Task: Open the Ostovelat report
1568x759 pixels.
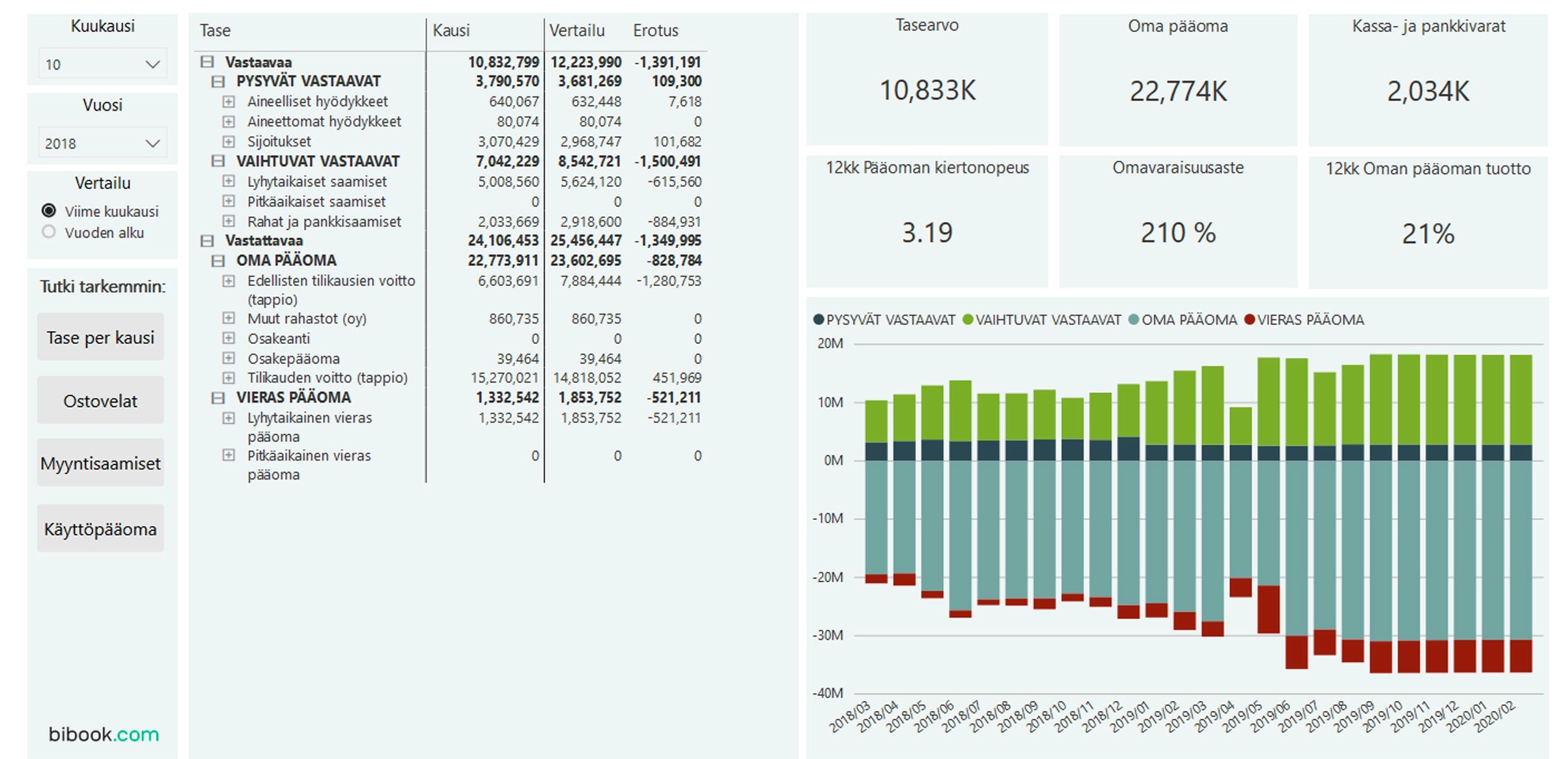Action: coord(100,400)
